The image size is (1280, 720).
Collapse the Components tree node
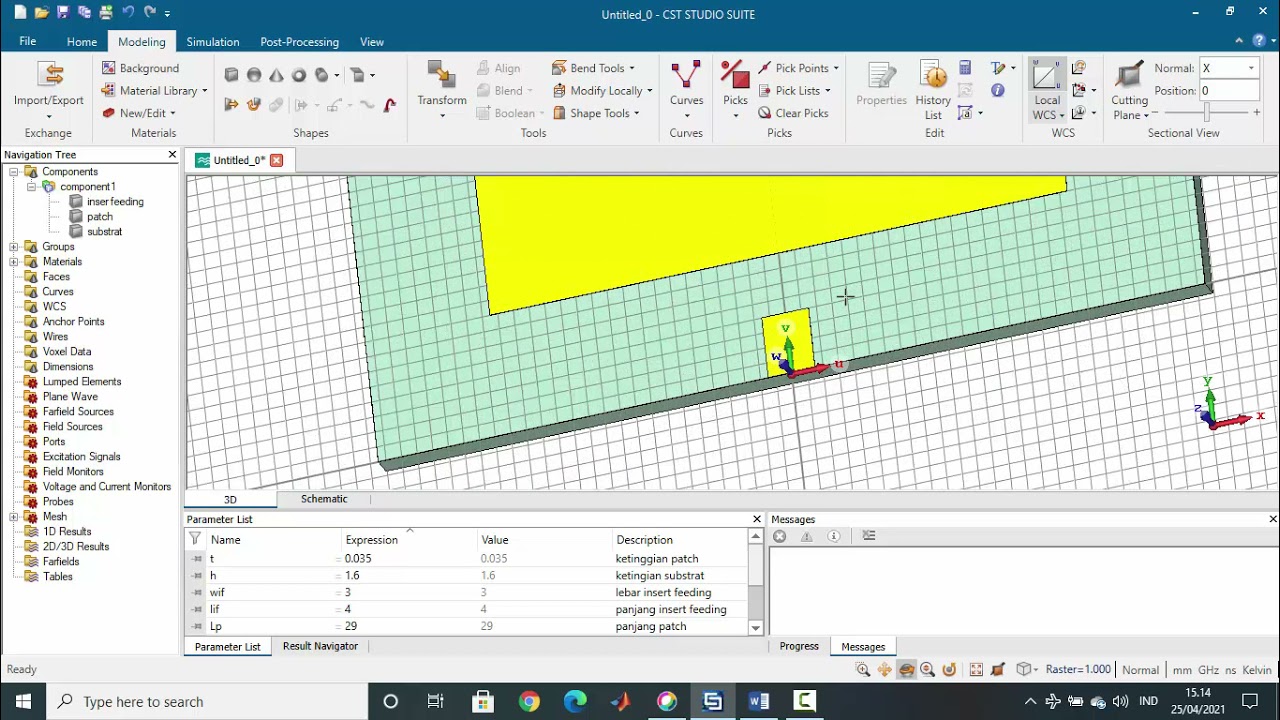(14, 172)
